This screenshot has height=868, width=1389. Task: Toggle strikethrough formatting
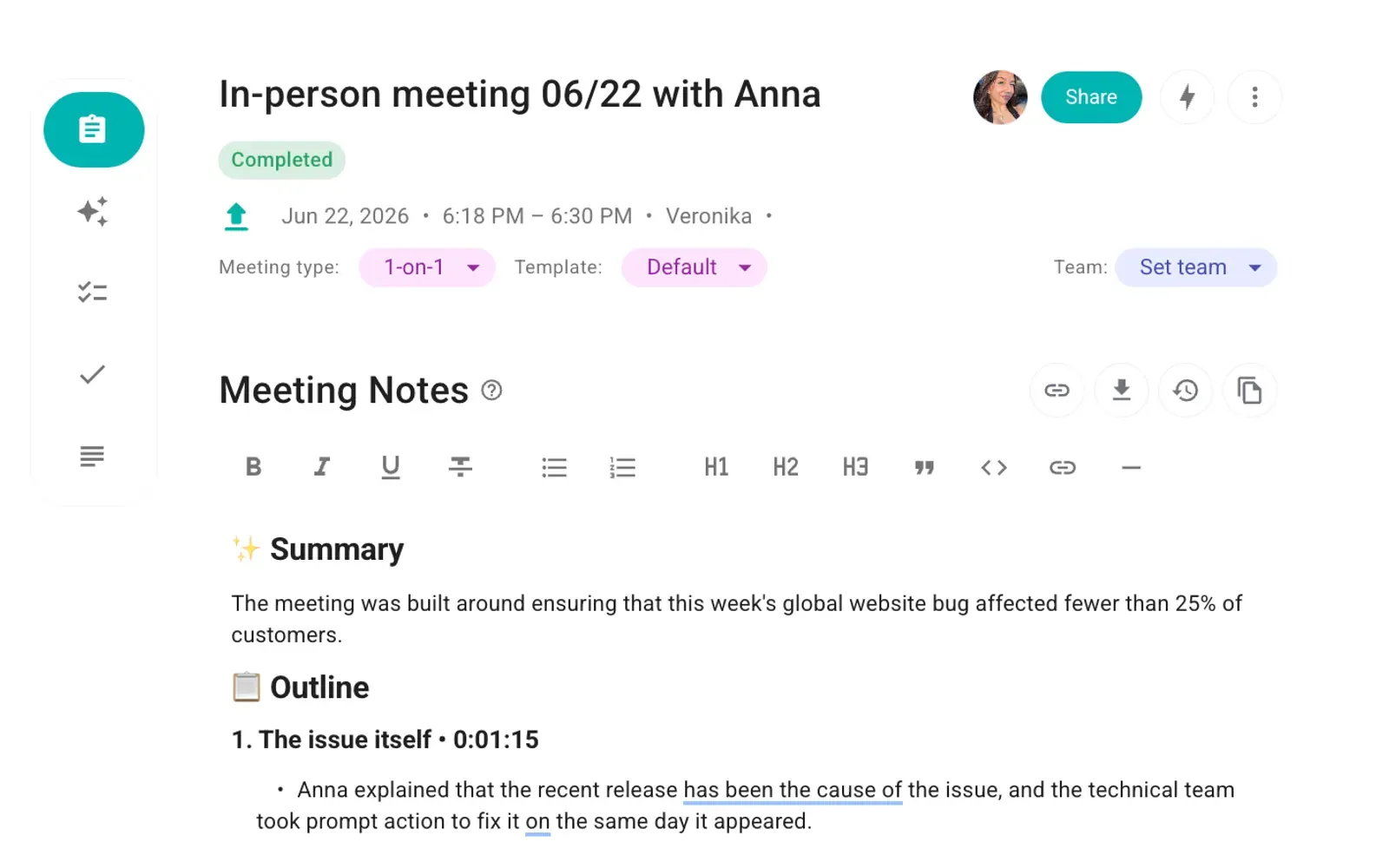click(x=460, y=467)
